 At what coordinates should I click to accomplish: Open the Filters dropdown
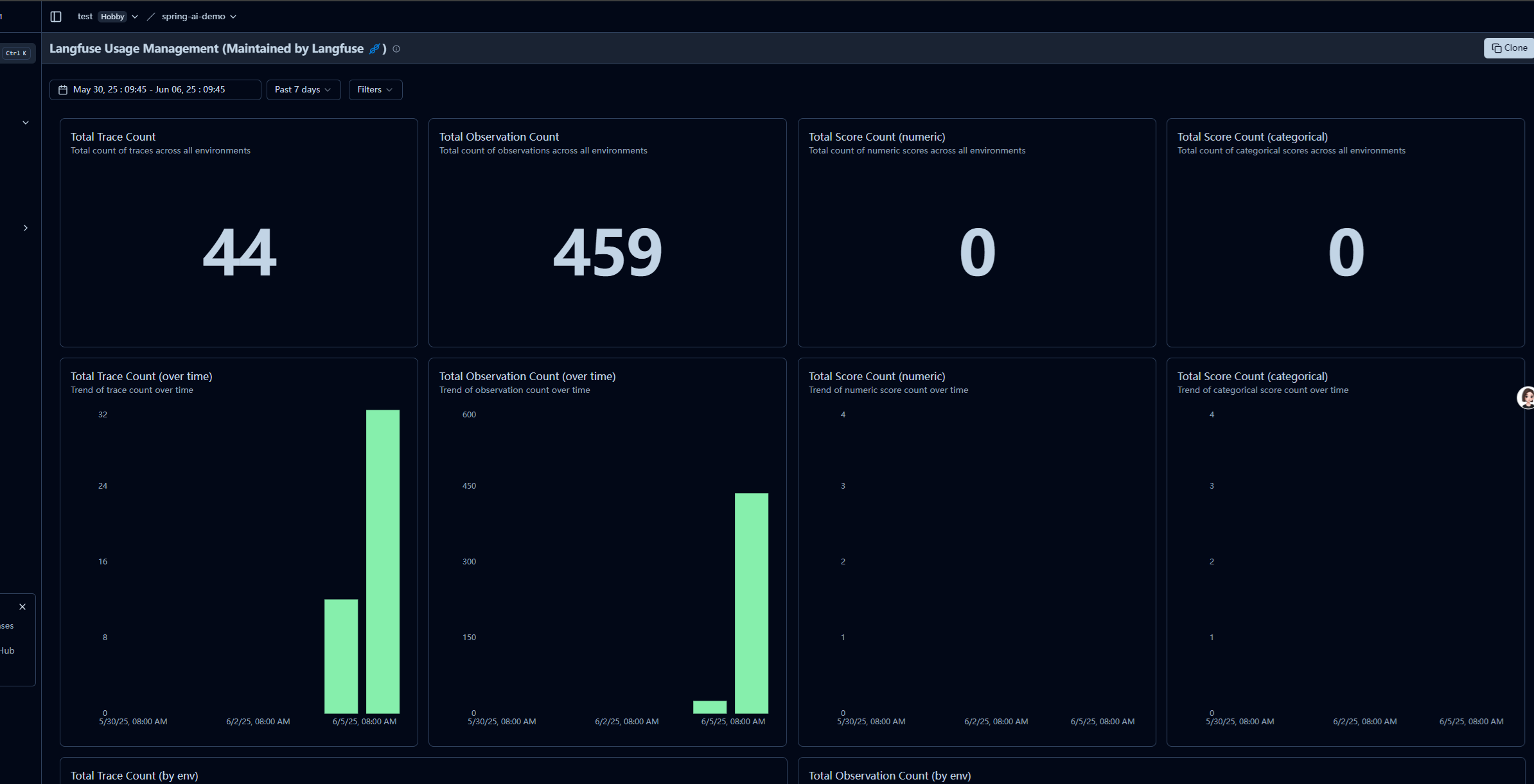point(375,90)
